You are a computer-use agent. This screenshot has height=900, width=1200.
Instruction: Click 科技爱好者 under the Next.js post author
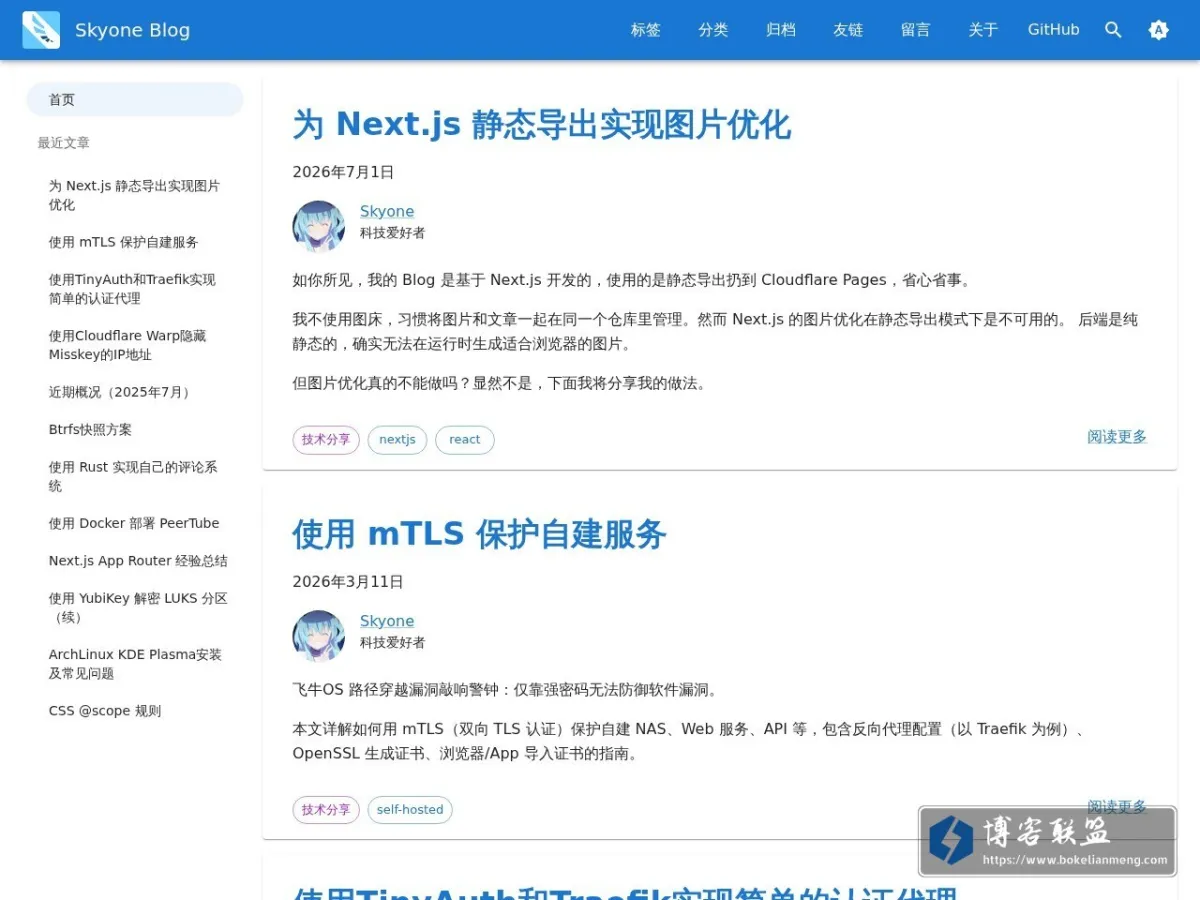[x=393, y=233]
